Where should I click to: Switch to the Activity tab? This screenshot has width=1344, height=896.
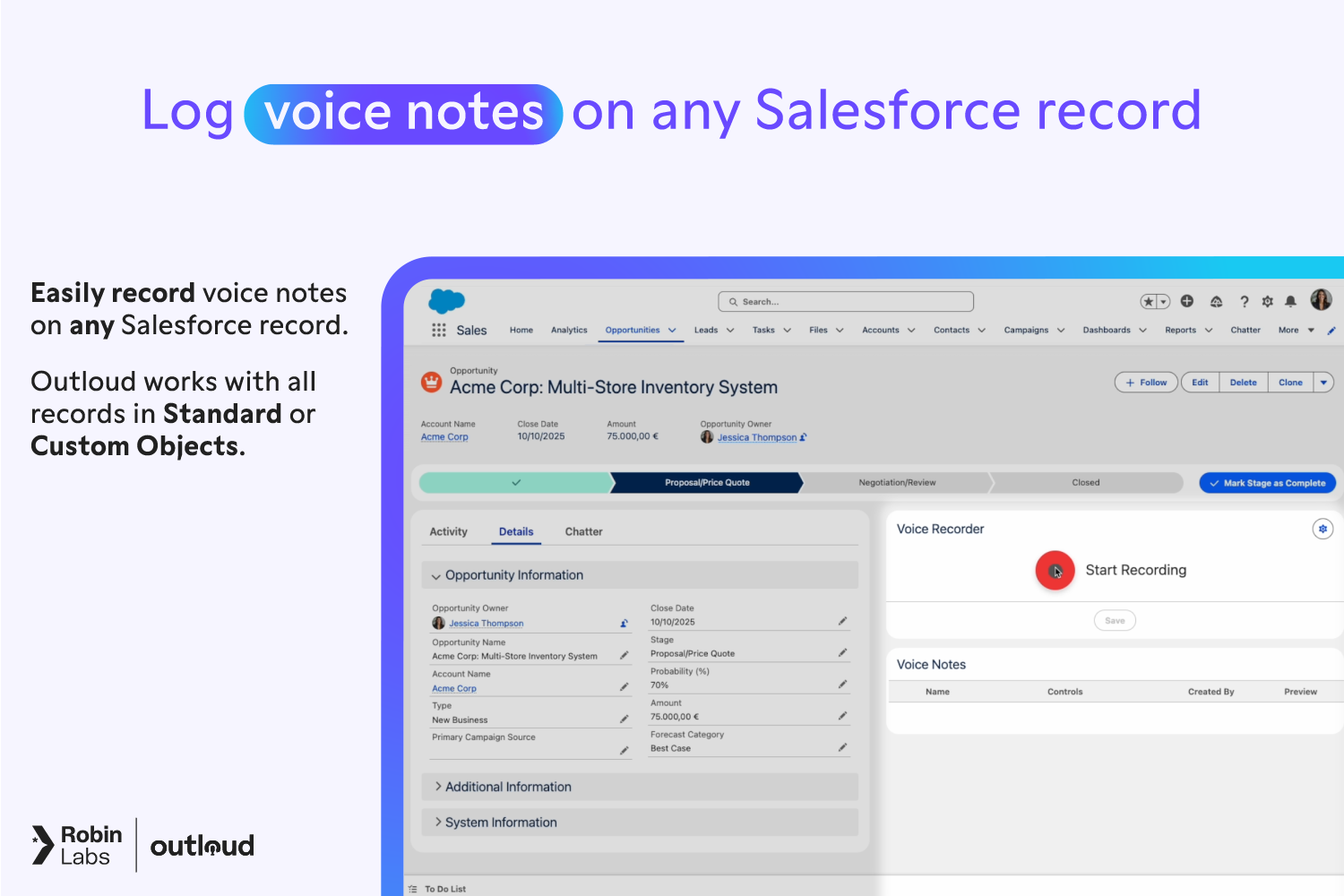tap(448, 532)
